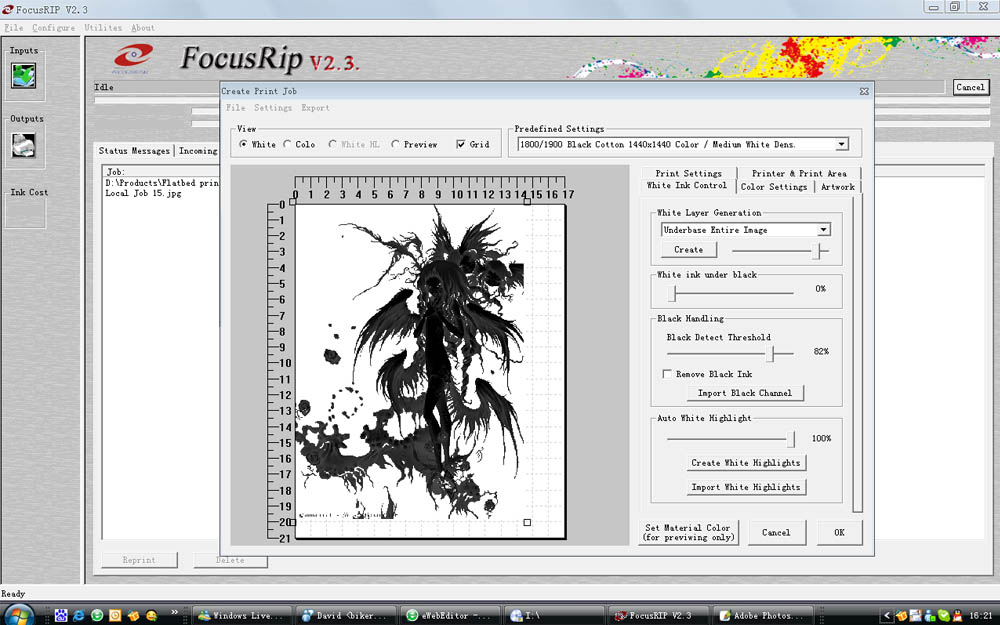
Task: Select Colo view radio button
Action: click(x=288, y=144)
